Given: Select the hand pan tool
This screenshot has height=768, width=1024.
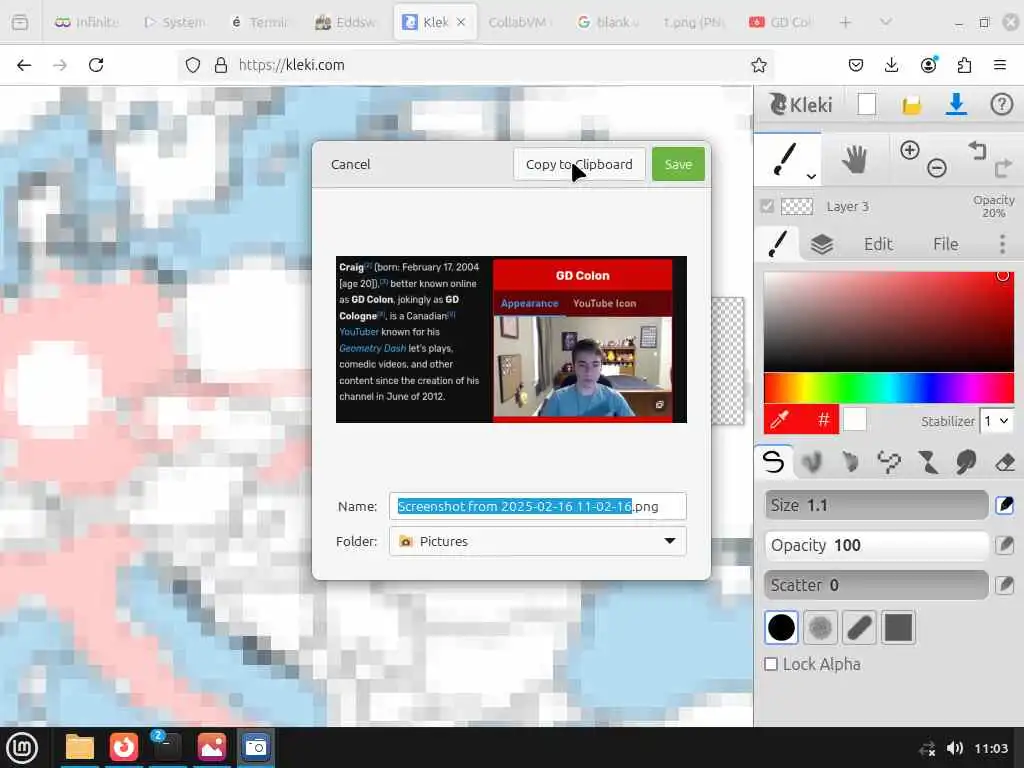Looking at the screenshot, I should tap(854, 159).
